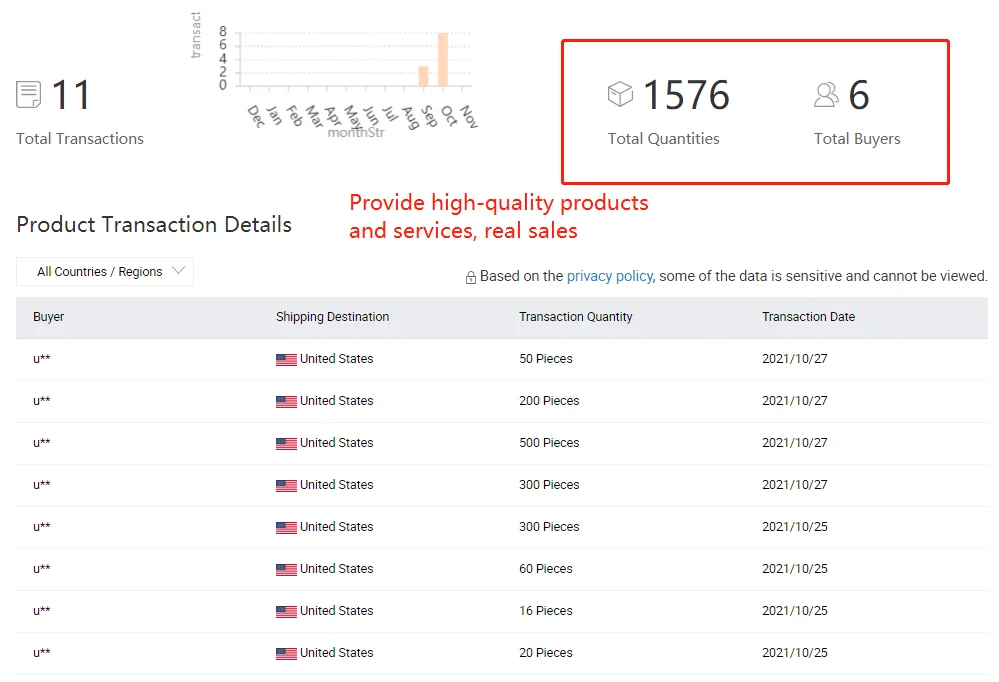Click the Buyer column header
Viewport: 999px width, 682px height.
click(x=48, y=317)
